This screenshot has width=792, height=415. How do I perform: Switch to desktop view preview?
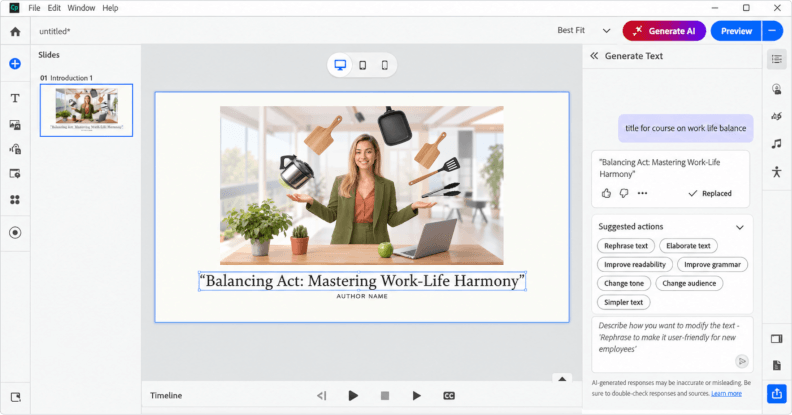click(340, 65)
